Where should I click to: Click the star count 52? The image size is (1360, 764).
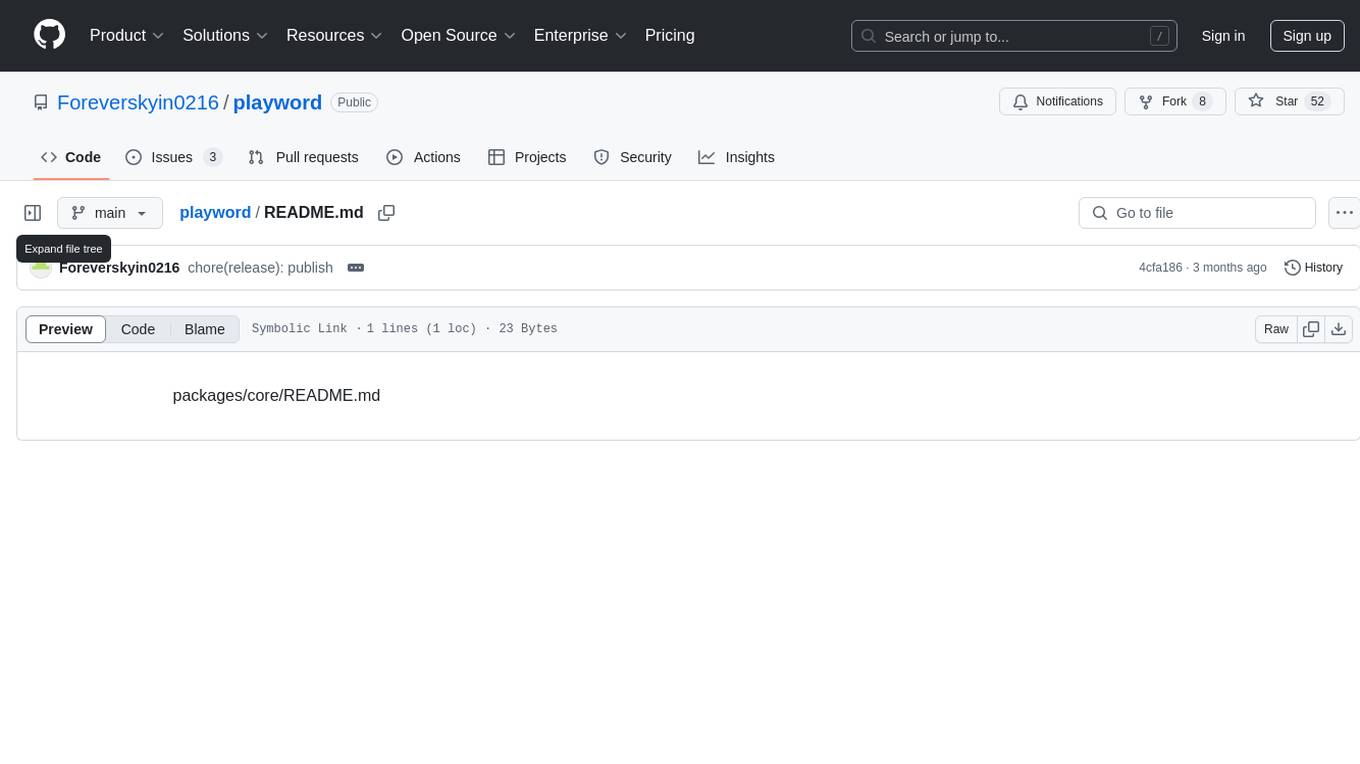point(1317,102)
